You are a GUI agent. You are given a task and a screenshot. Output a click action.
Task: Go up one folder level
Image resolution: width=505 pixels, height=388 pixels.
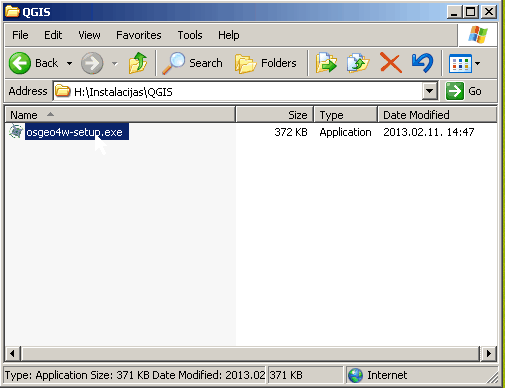pyautogui.click(x=138, y=63)
